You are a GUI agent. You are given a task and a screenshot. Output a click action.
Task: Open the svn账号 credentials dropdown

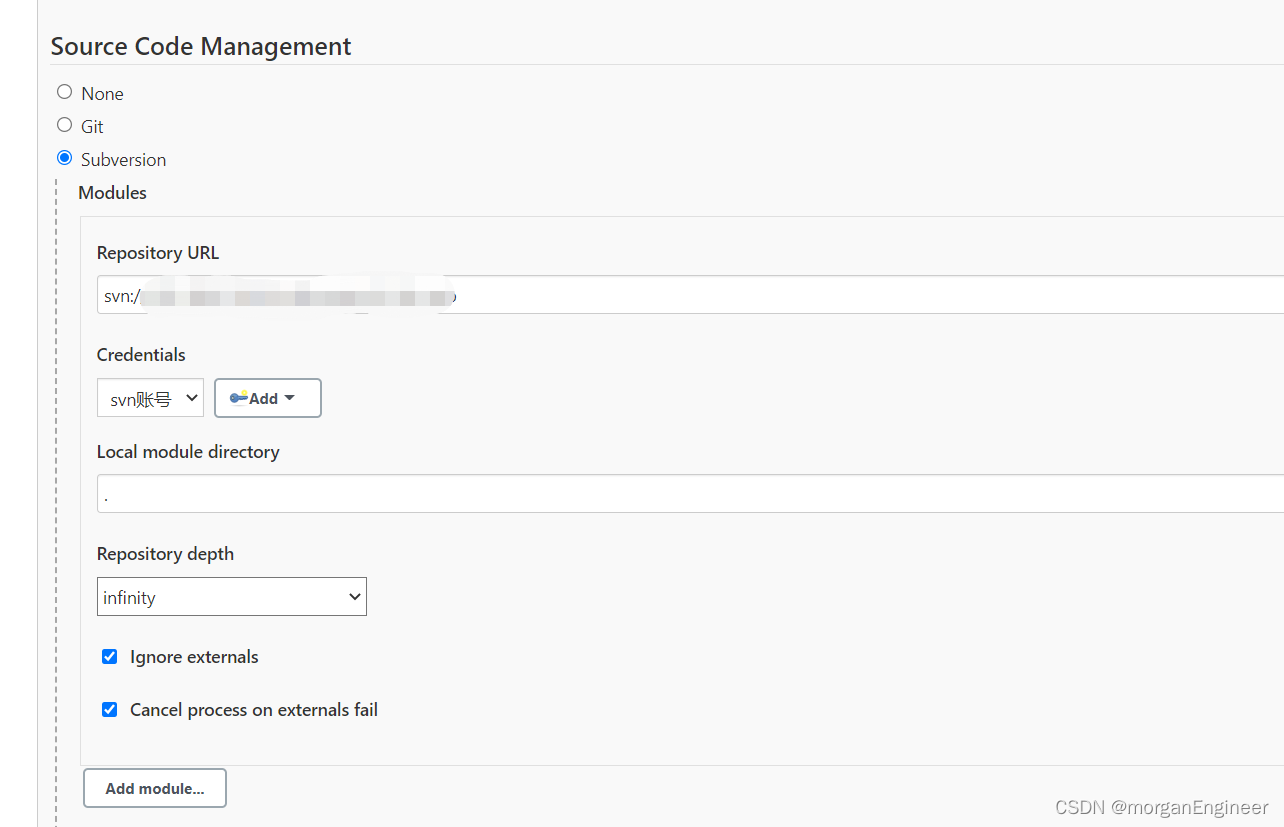pos(150,398)
